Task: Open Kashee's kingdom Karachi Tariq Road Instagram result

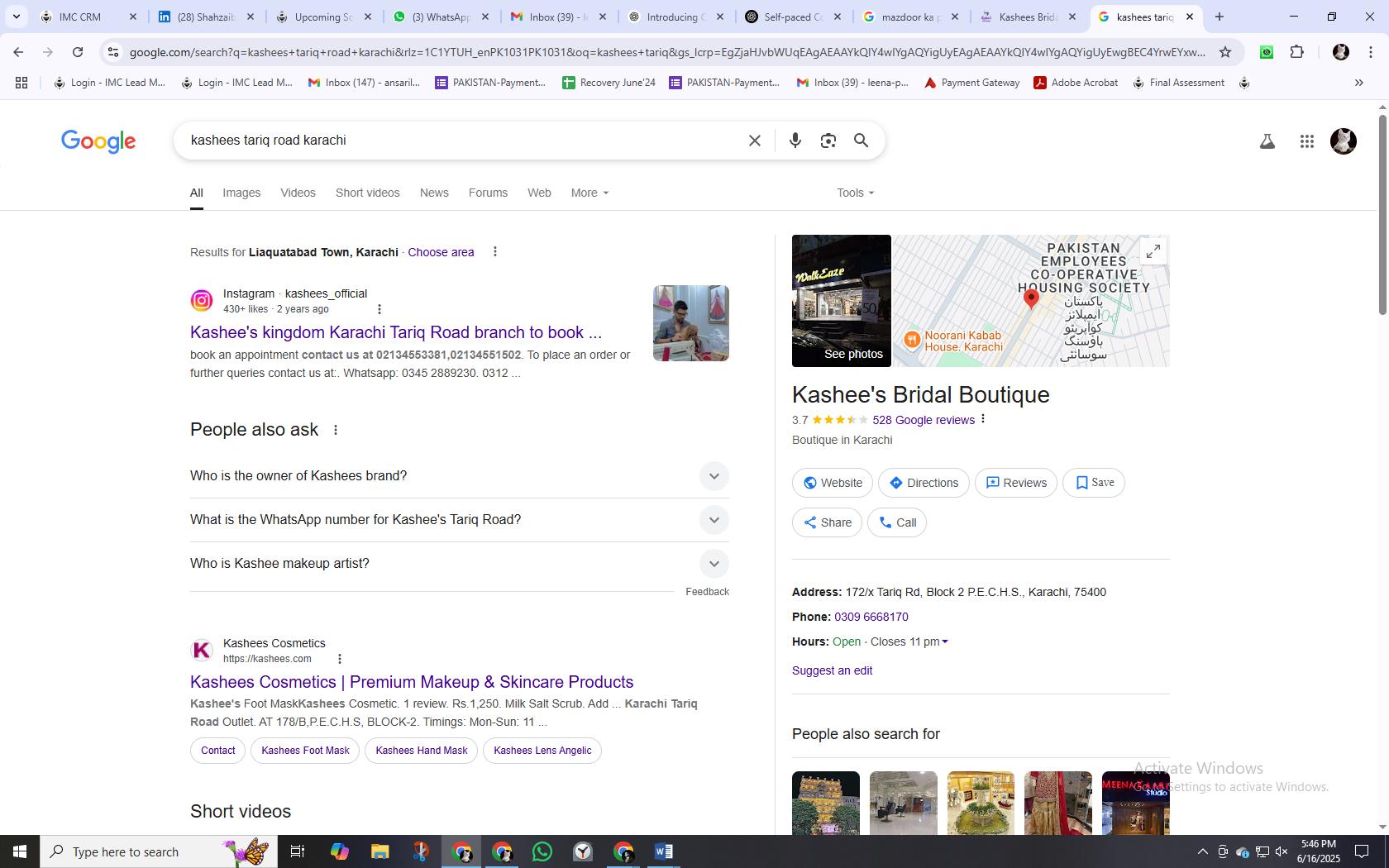Action: tap(396, 332)
